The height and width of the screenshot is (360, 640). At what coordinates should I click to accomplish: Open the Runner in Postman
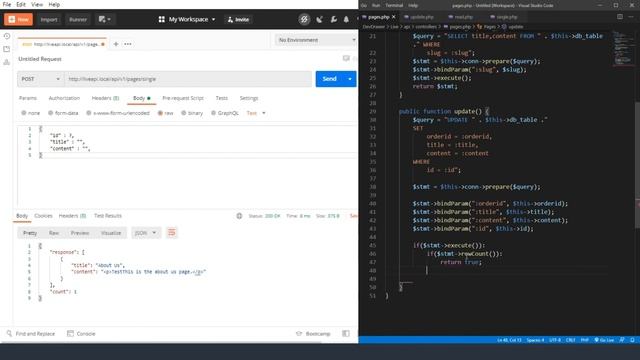(78, 19)
